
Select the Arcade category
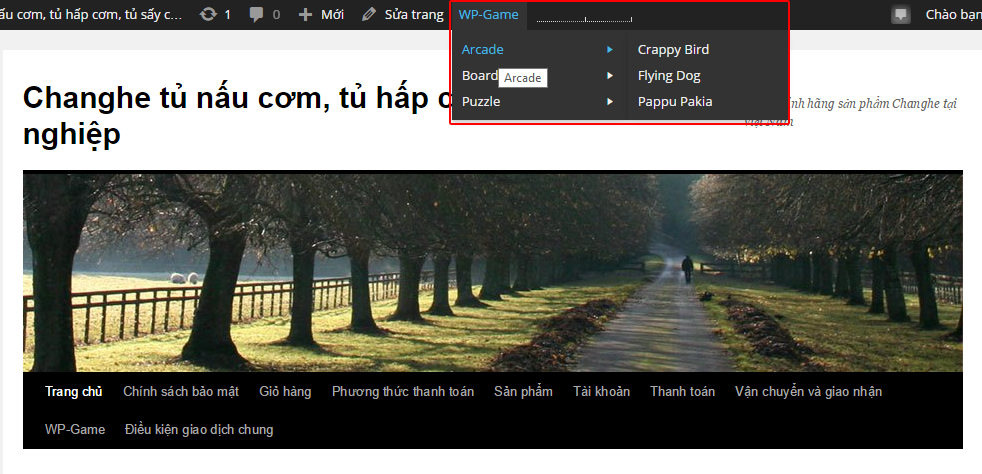click(x=482, y=49)
